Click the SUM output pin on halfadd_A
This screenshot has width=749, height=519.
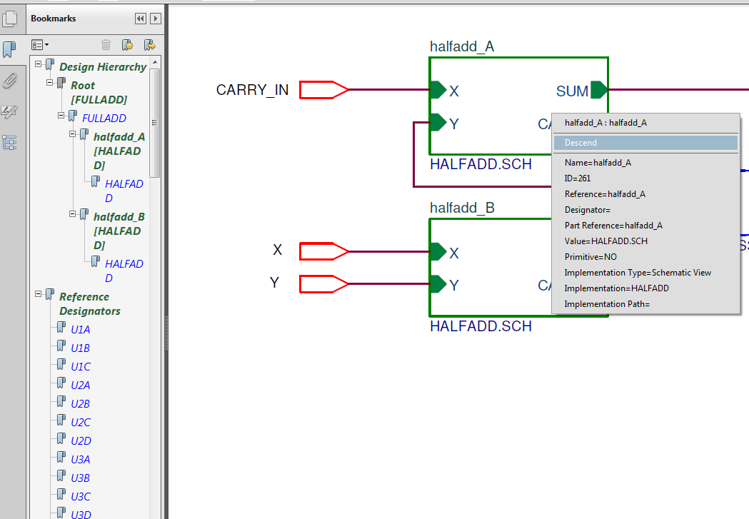(599, 90)
